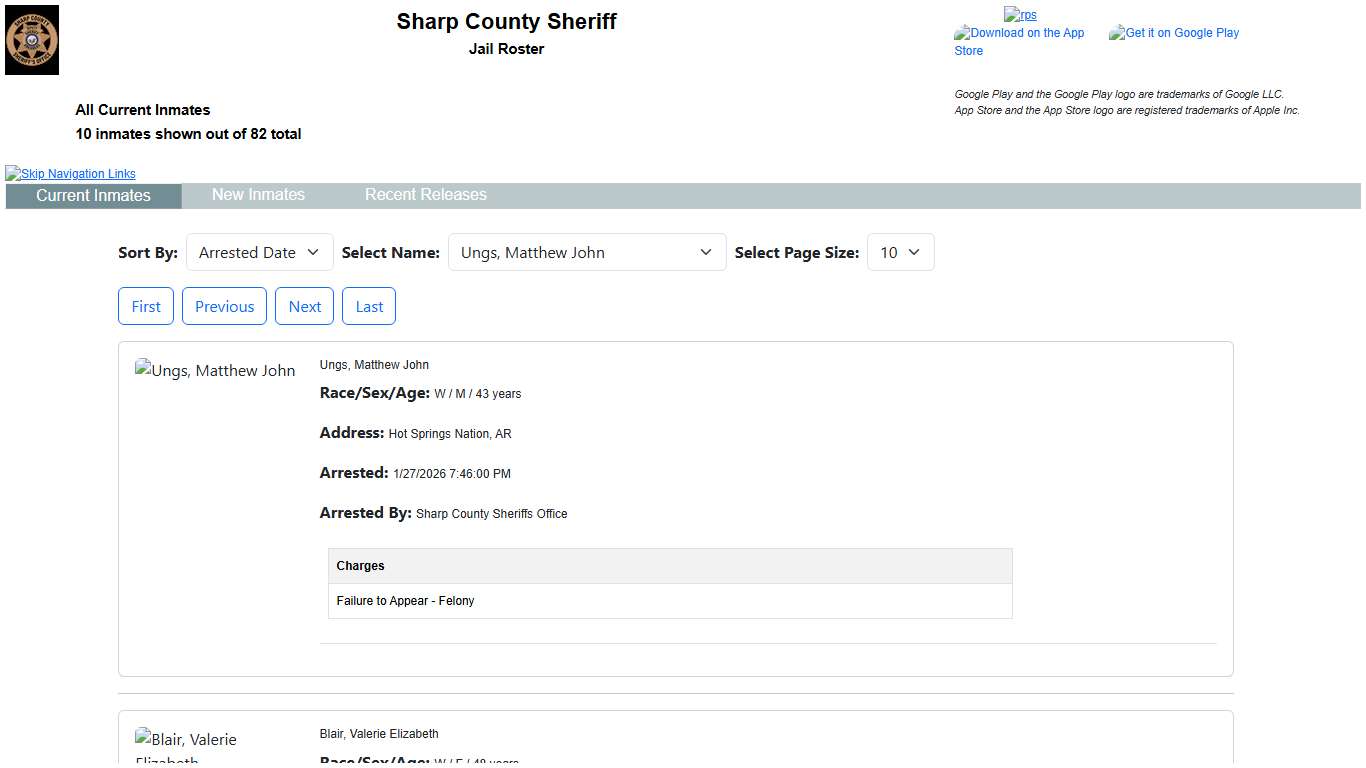This screenshot has width=1366, height=768.
Task: Click the Charges table header
Action: point(670,566)
